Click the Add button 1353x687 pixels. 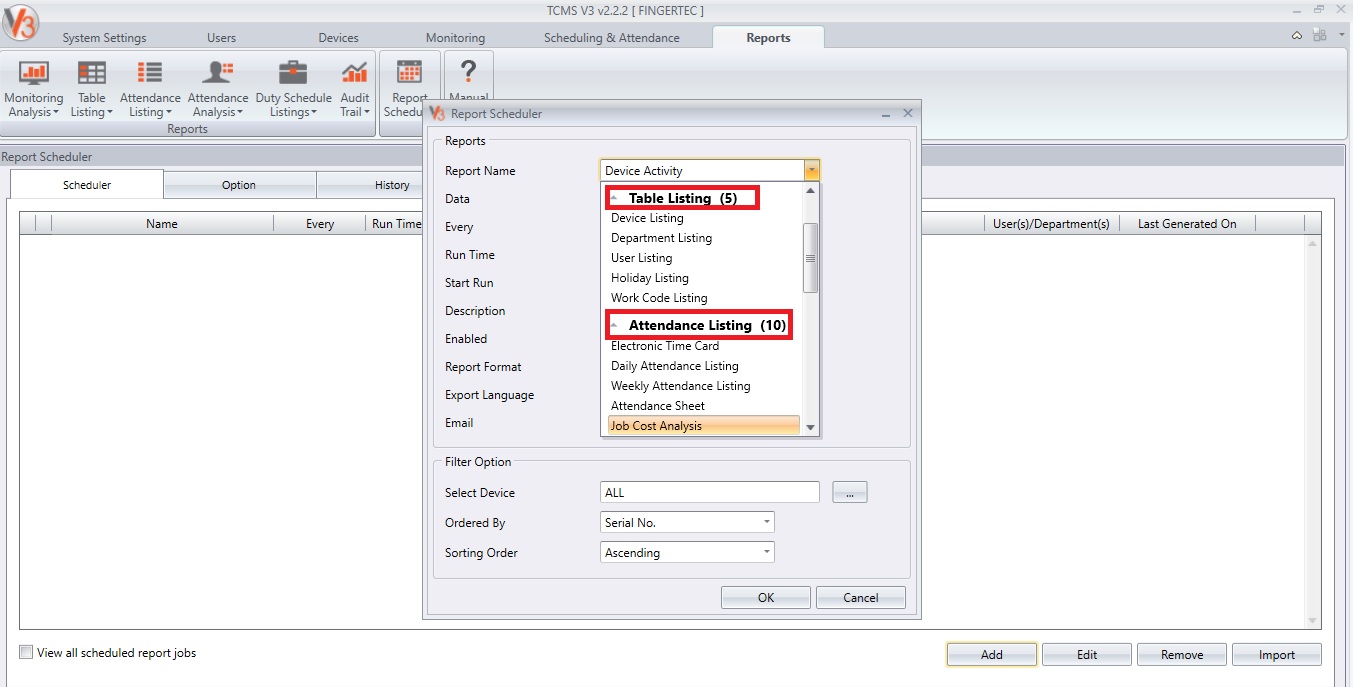point(991,655)
